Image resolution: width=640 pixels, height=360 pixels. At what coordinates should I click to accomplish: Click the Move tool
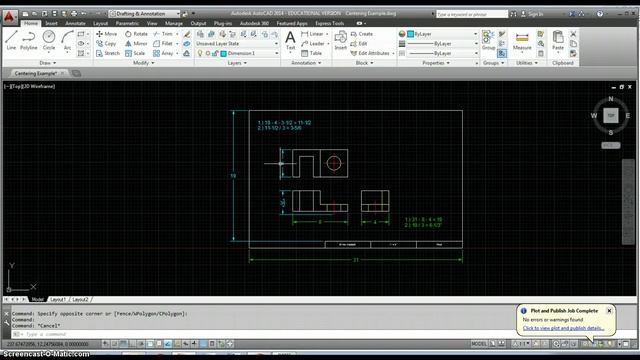click(107, 34)
